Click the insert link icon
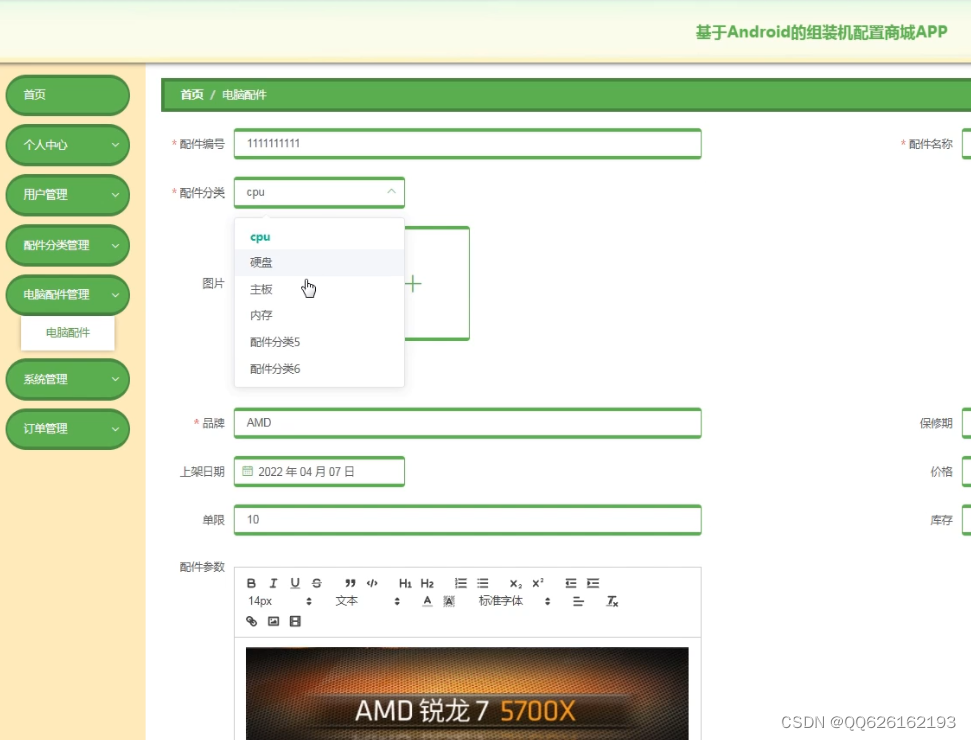971x740 pixels. (x=250, y=621)
